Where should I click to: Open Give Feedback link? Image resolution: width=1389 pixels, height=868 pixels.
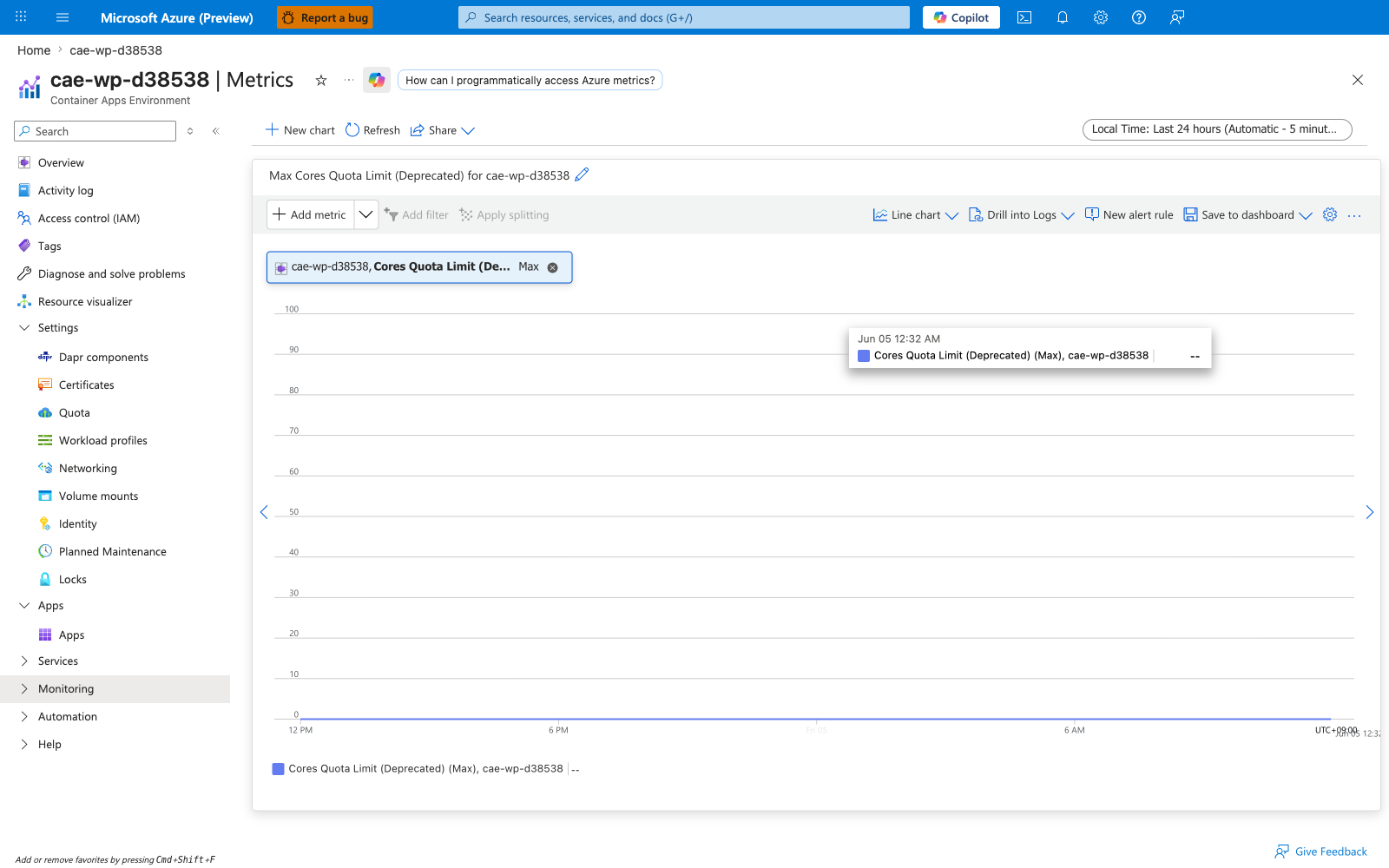point(1320,852)
